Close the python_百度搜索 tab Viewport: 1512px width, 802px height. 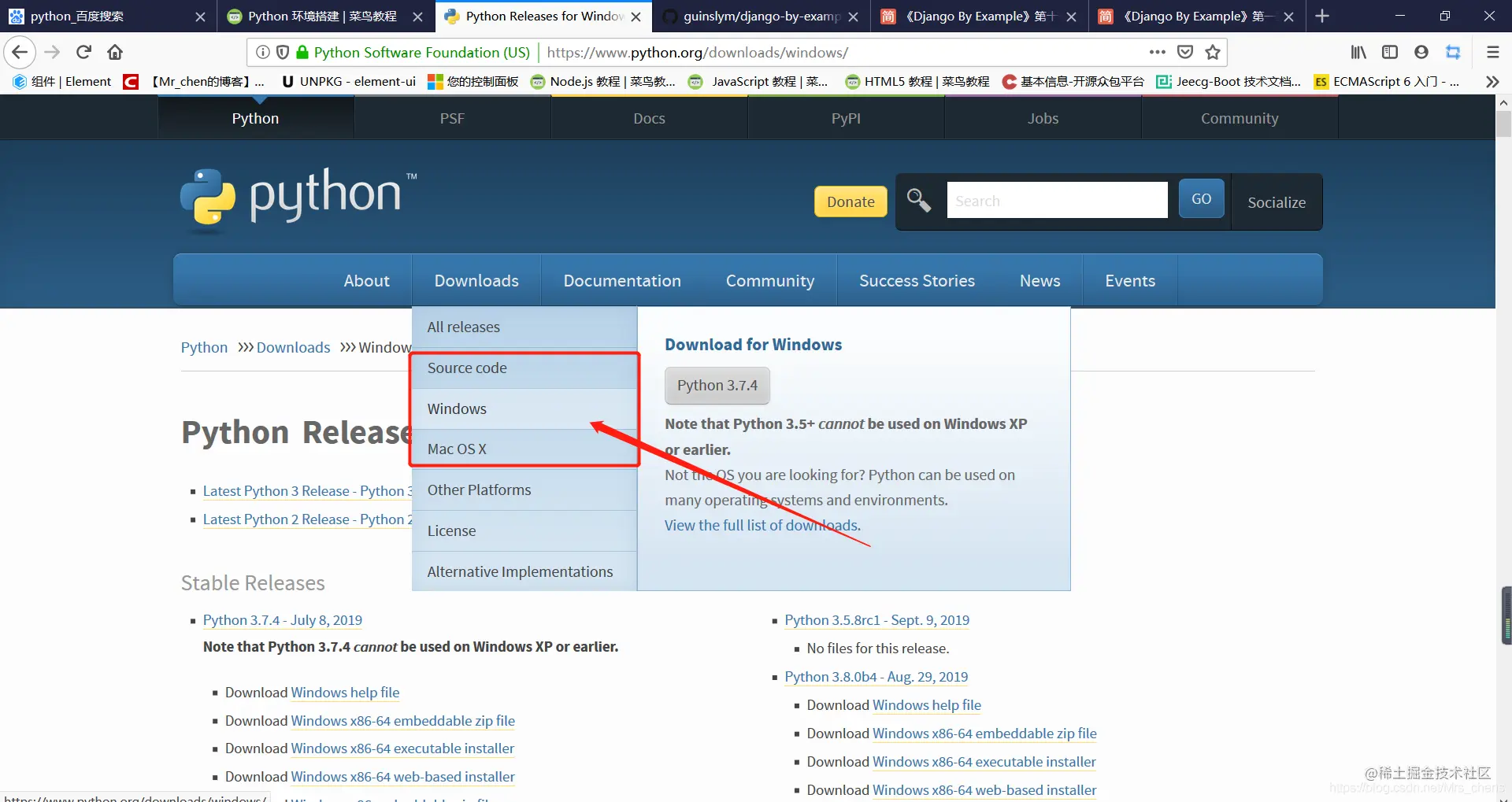click(x=200, y=17)
